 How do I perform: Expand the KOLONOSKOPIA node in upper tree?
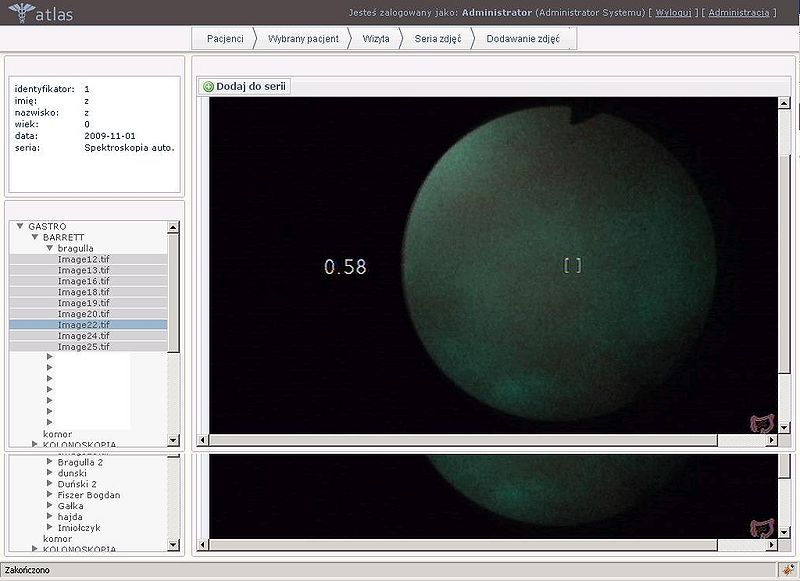[34, 445]
